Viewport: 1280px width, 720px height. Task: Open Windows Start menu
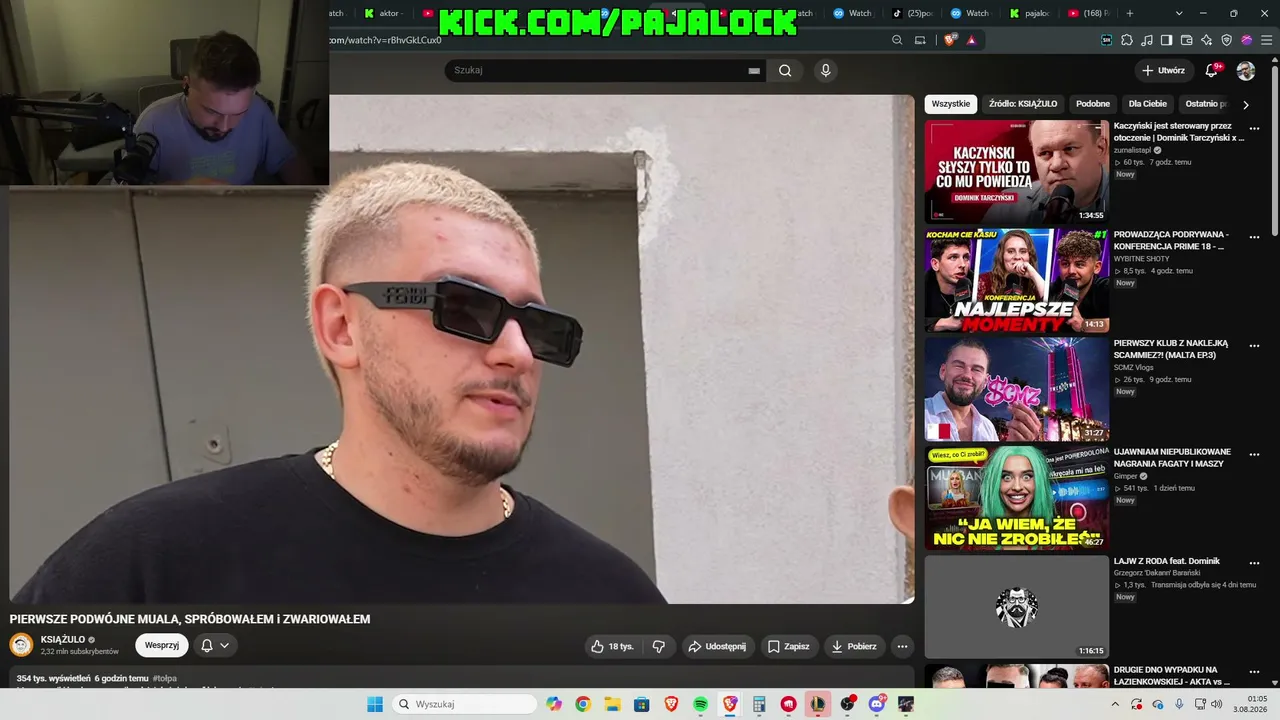(x=375, y=704)
